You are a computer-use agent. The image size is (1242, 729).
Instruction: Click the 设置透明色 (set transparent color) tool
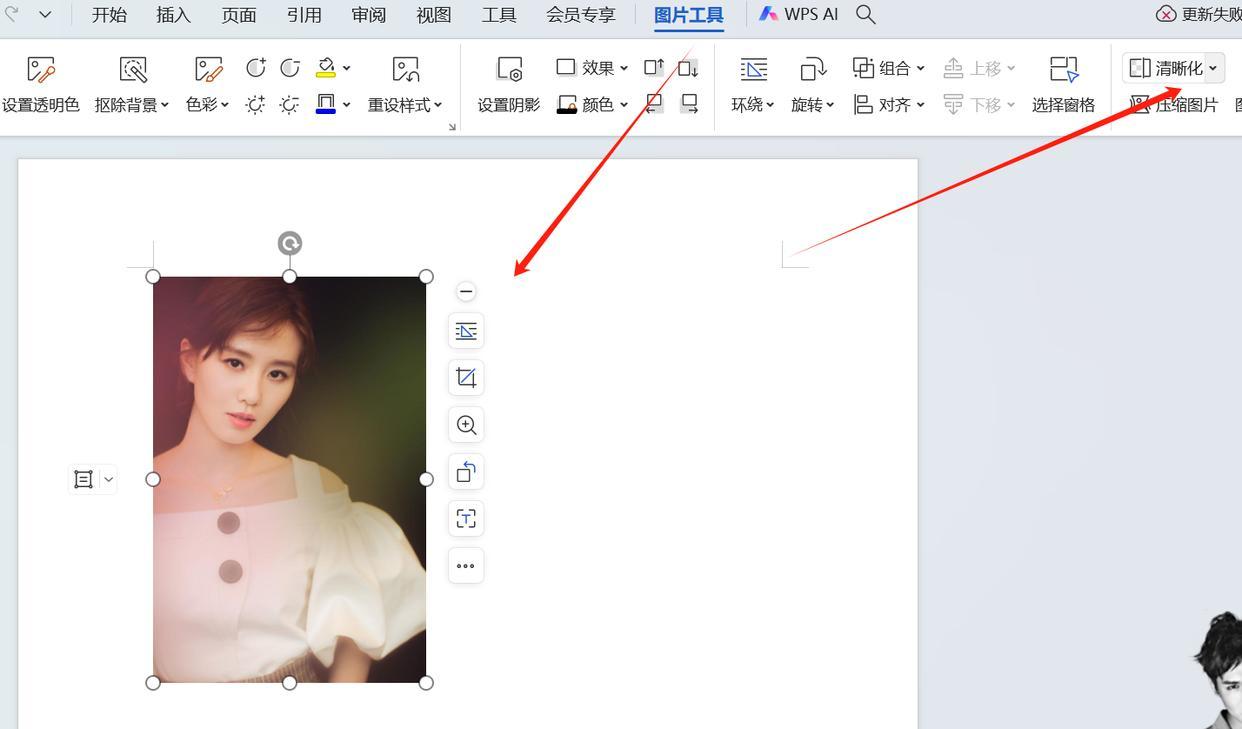point(41,84)
